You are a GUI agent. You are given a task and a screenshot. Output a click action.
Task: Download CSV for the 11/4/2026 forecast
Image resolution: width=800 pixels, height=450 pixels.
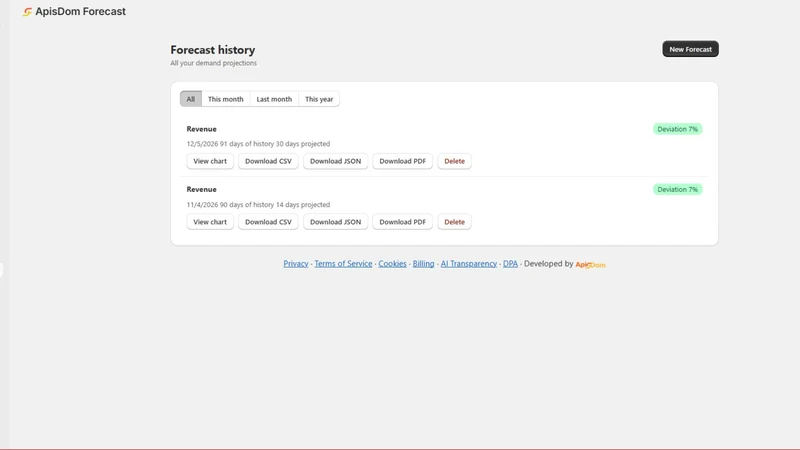point(268,222)
